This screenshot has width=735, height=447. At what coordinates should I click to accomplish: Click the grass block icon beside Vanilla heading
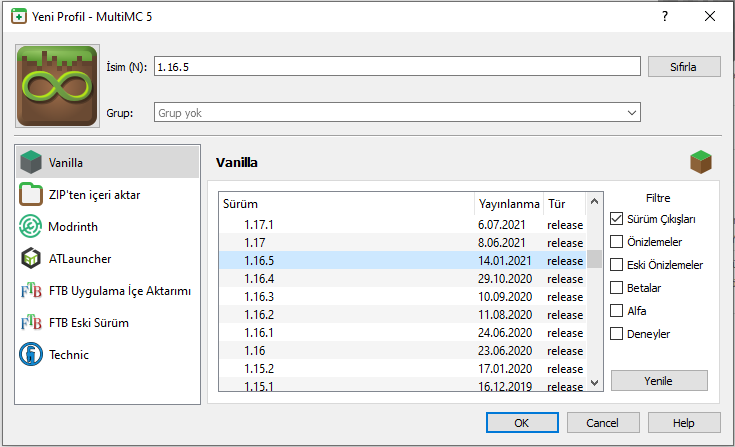click(x=701, y=162)
